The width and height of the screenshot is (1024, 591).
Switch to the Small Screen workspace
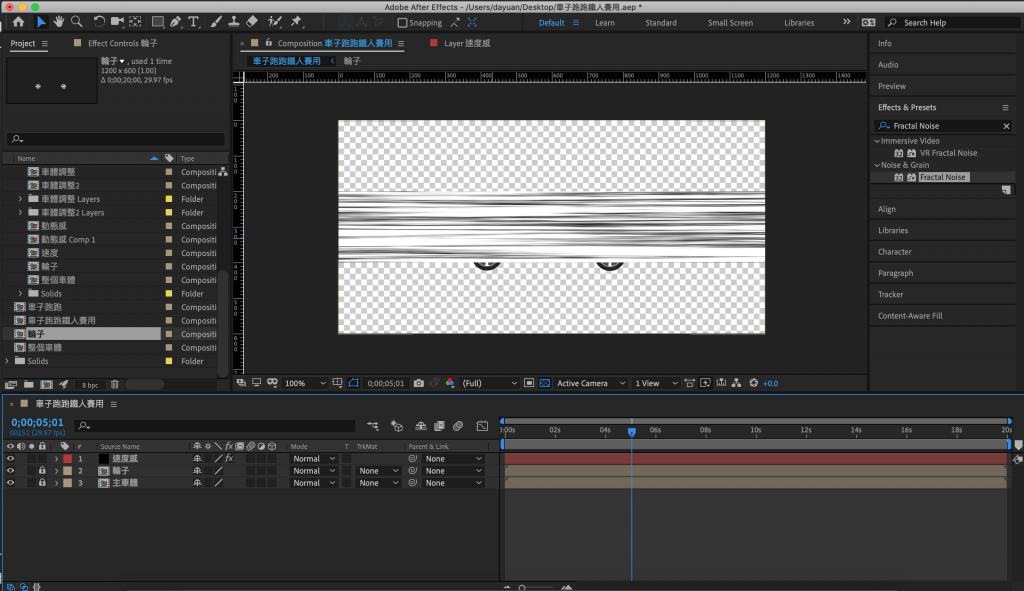pyautogui.click(x=730, y=23)
